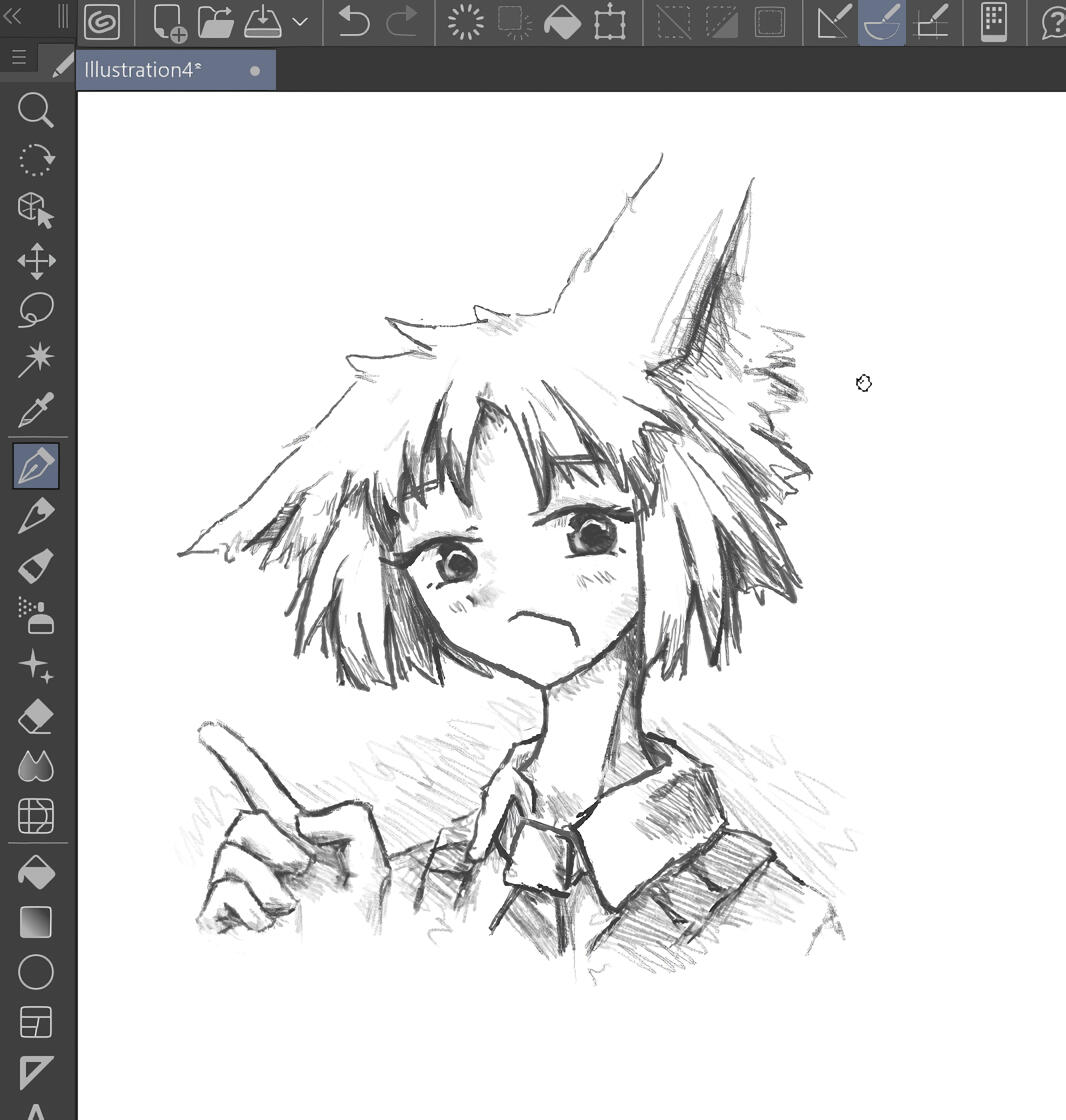
Task: Select the Gradient tool
Action: coord(36,922)
